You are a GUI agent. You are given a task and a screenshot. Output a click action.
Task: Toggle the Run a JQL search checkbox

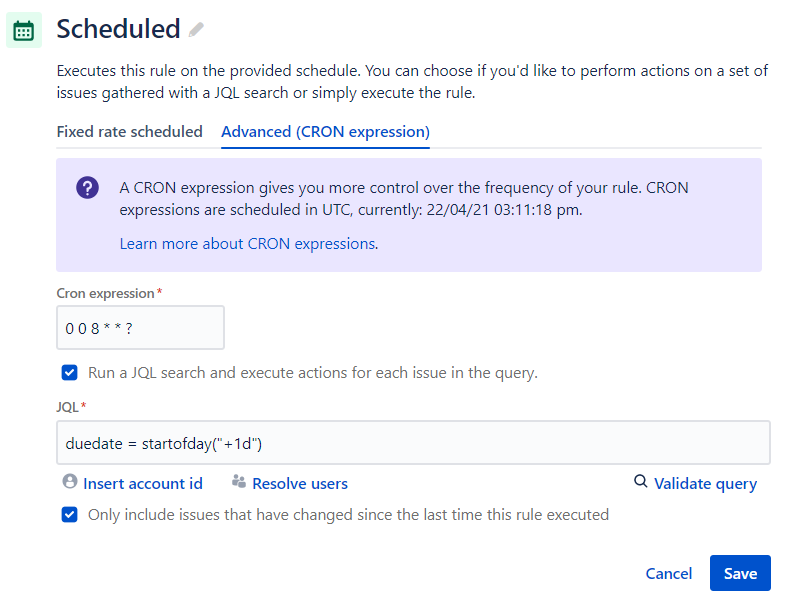tap(69, 372)
